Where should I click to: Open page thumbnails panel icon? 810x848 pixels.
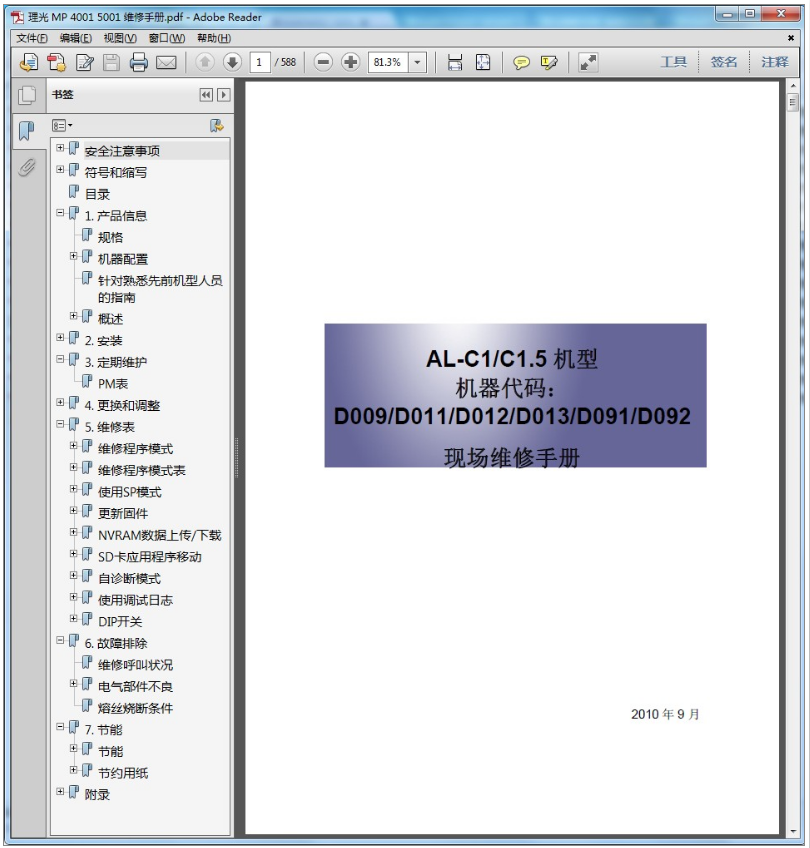(27, 96)
